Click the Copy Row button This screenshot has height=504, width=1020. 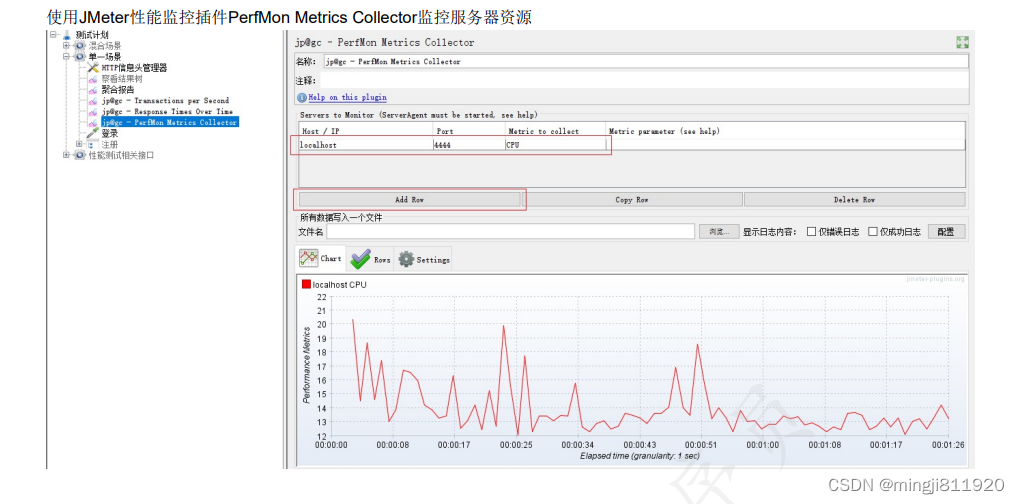[x=632, y=200]
